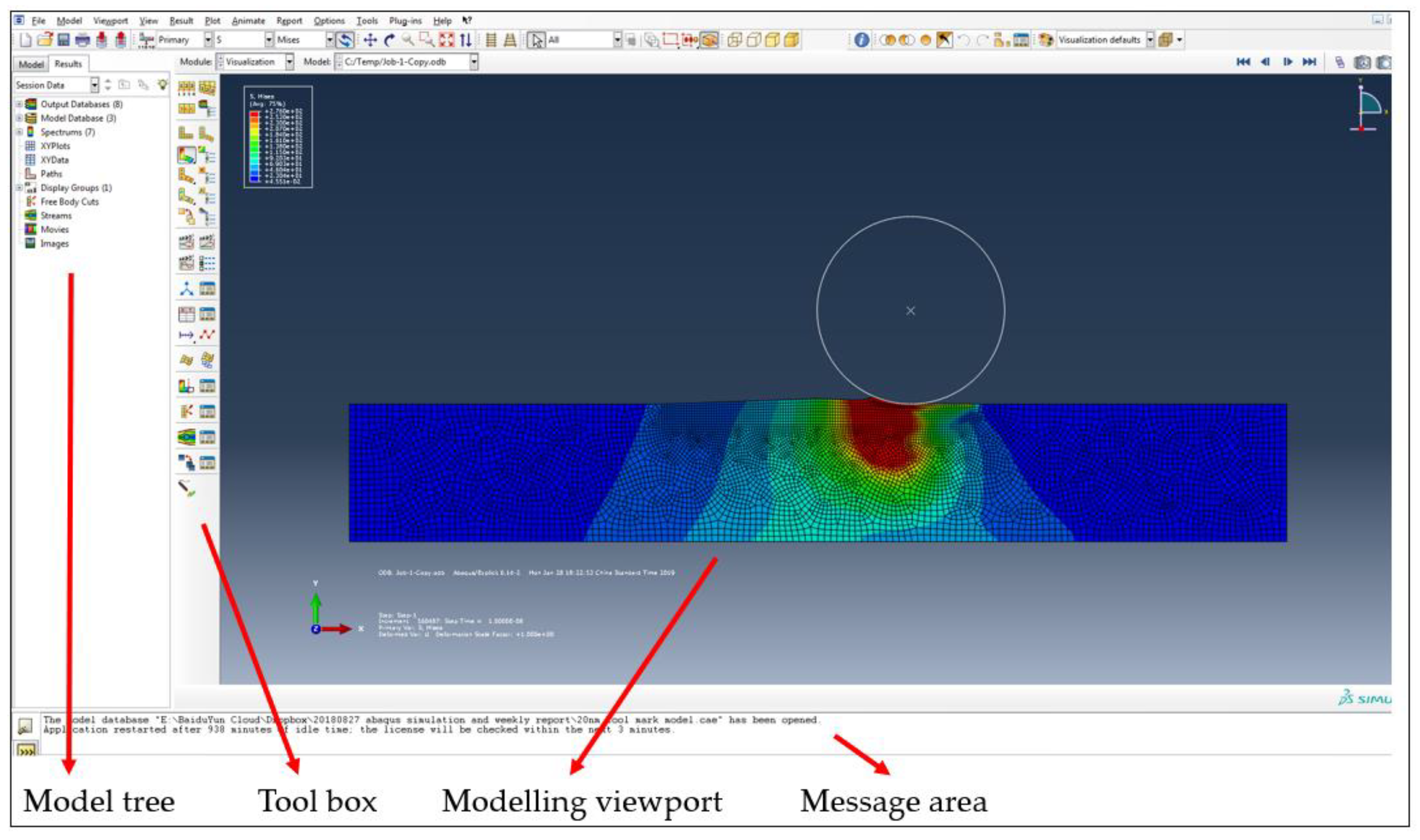Image resolution: width=1420 pixels, height=840 pixels.
Task: Click the Print toolbar icon
Action: click(x=83, y=39)
